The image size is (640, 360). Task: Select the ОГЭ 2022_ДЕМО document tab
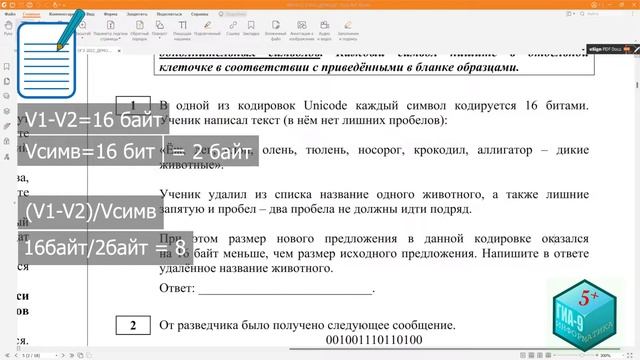(96, 51)
